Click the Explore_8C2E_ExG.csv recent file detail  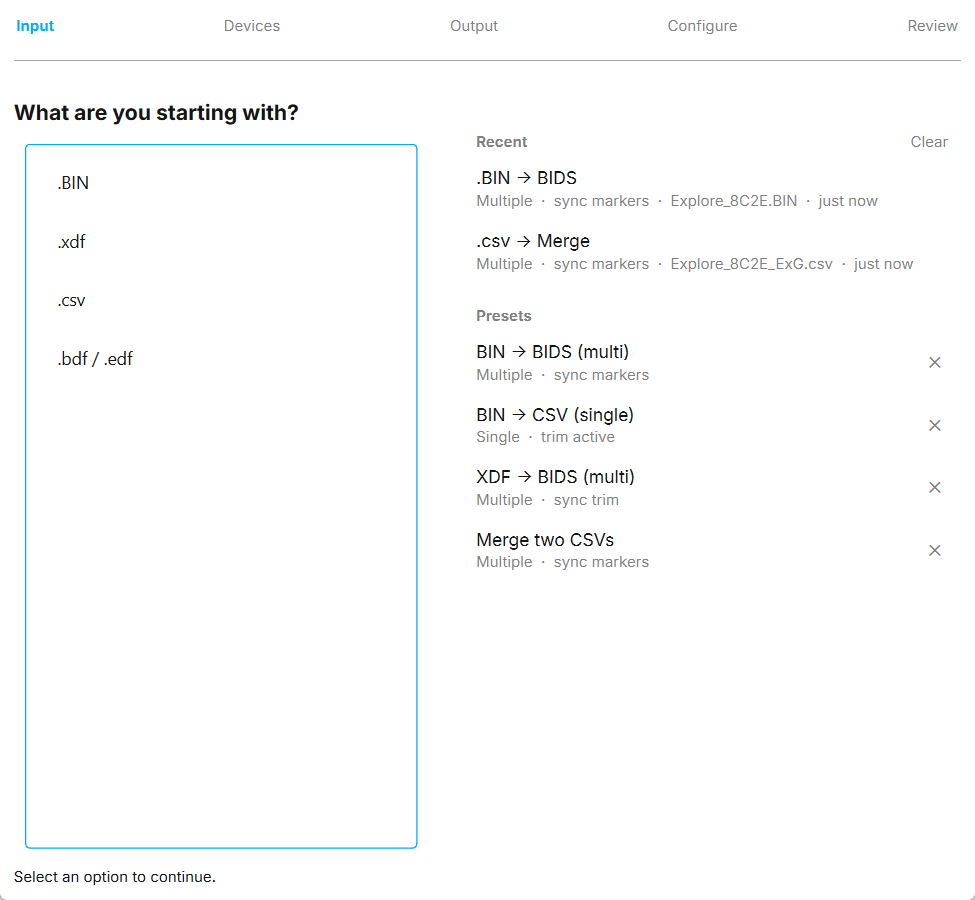point(751,264)
